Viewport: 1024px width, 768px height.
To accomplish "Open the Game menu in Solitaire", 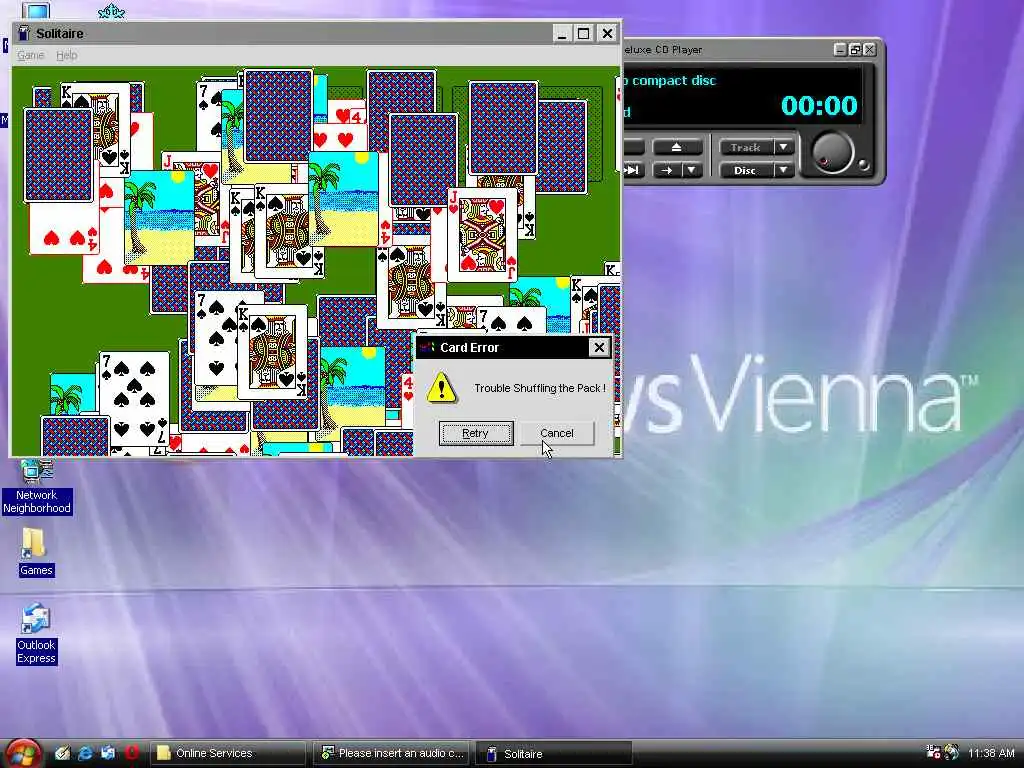I will [x=31, y=56].
